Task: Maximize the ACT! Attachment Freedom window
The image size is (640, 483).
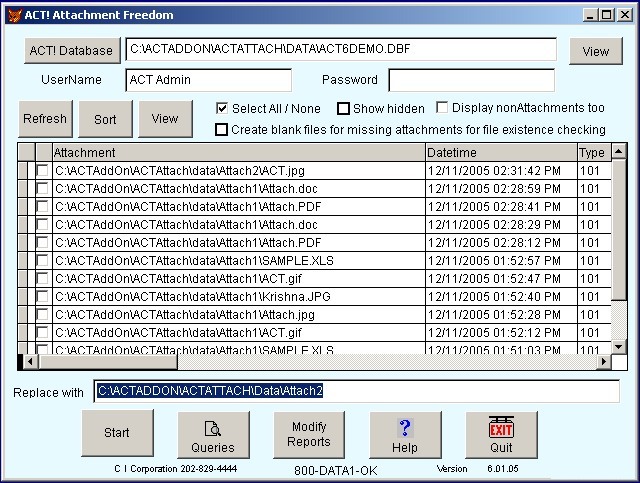Action: [607, 15]
